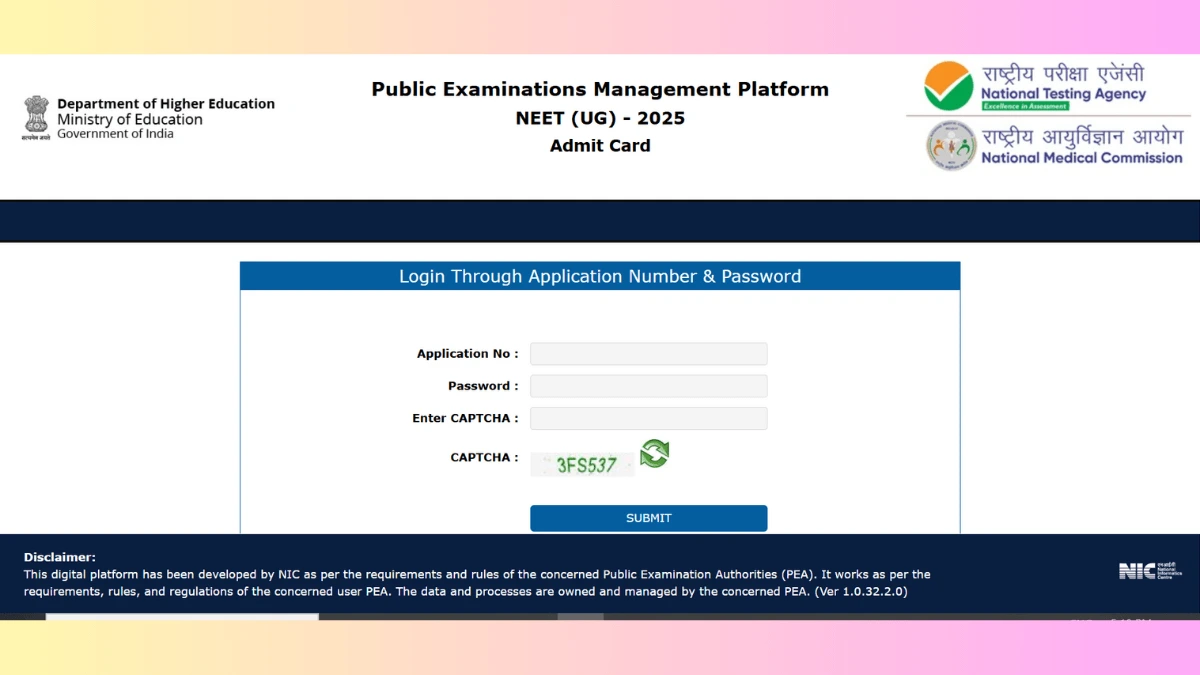The image size is (1200, 675).
Task: Click the NEET (UG) - 2025 title
Action: [x=600, y=118]
